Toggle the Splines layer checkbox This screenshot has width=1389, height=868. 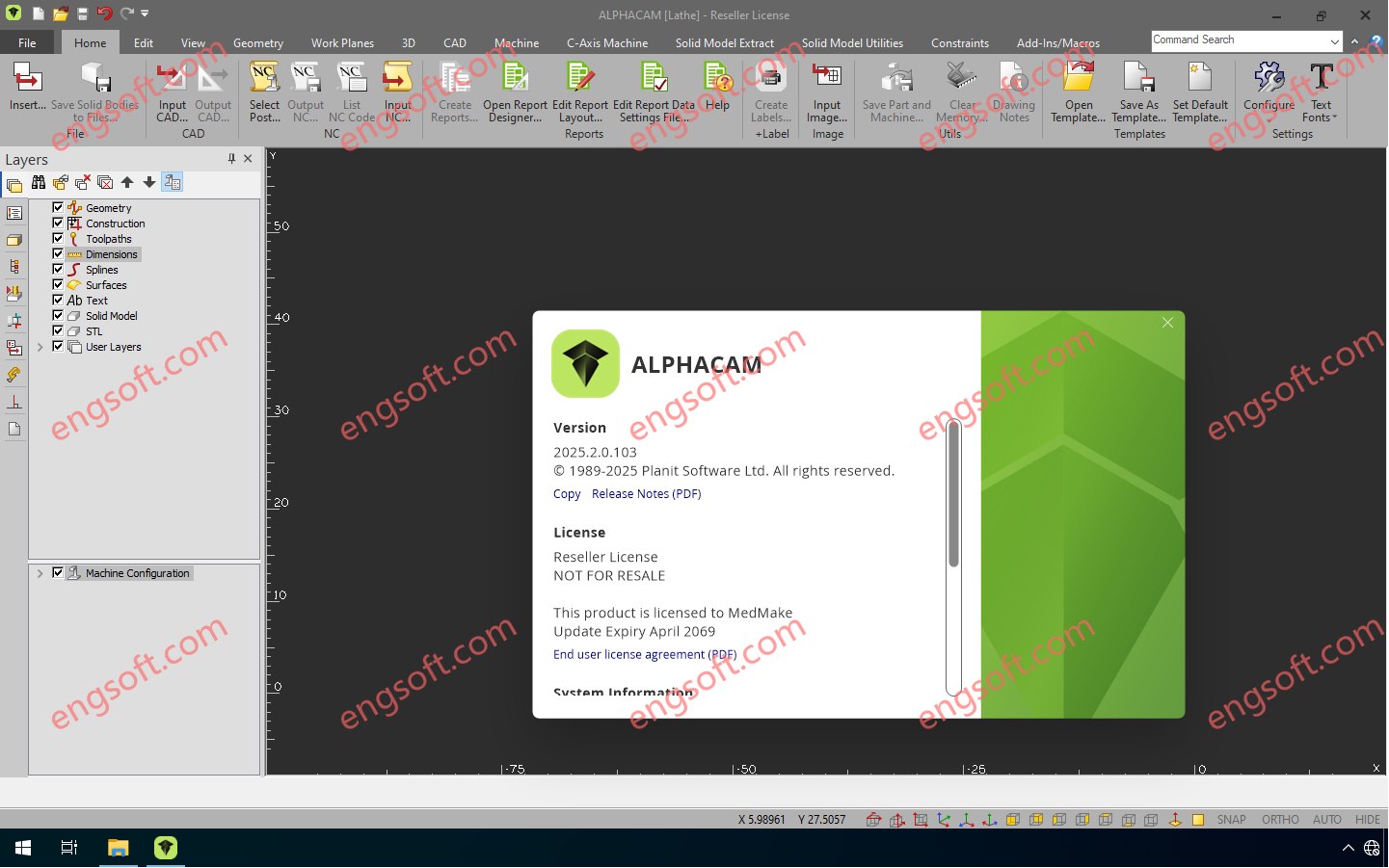58,269
